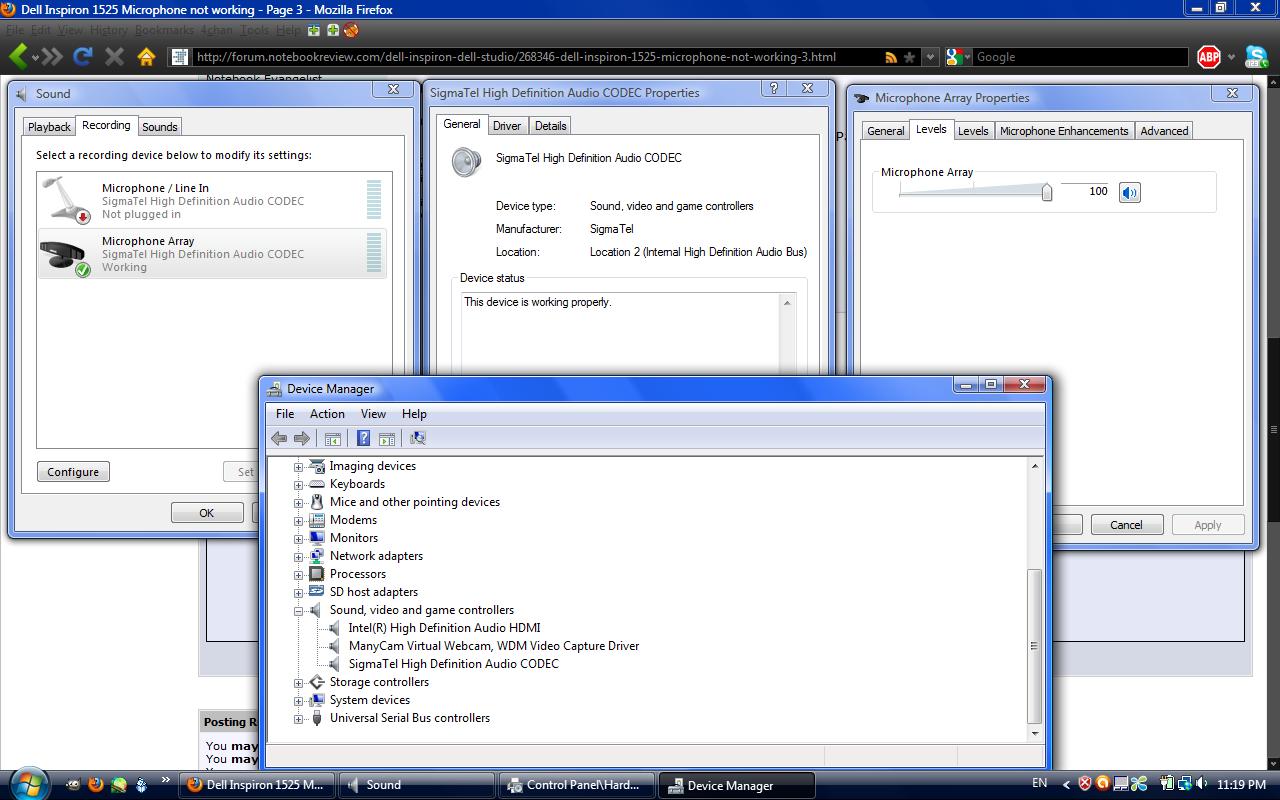The width and height of the screenshot is (1280, 800).
Task: Select Intel(R) High Definition Audio HDMI
Action: 444,628
